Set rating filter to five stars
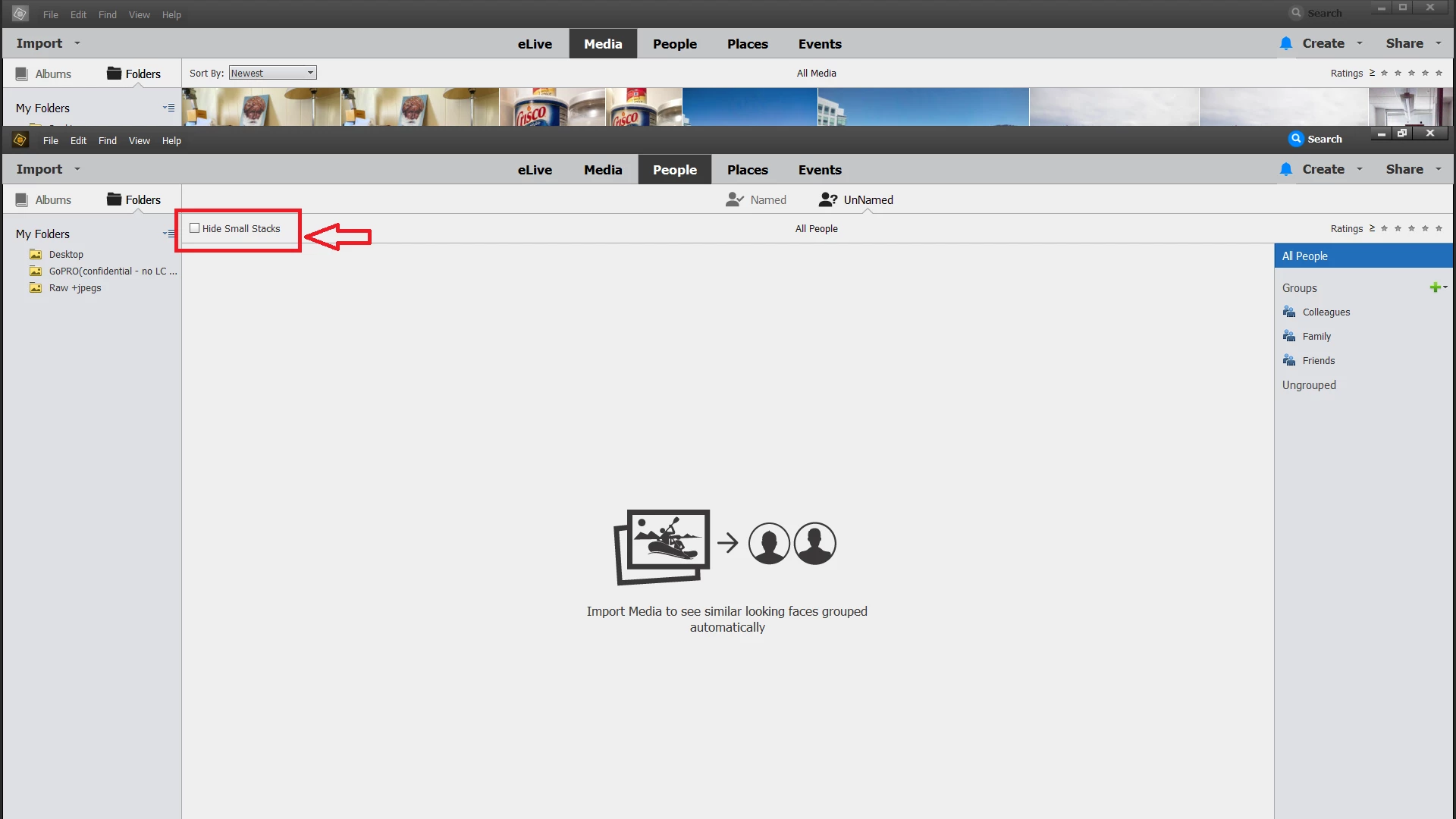 (x=1439, y=228)
